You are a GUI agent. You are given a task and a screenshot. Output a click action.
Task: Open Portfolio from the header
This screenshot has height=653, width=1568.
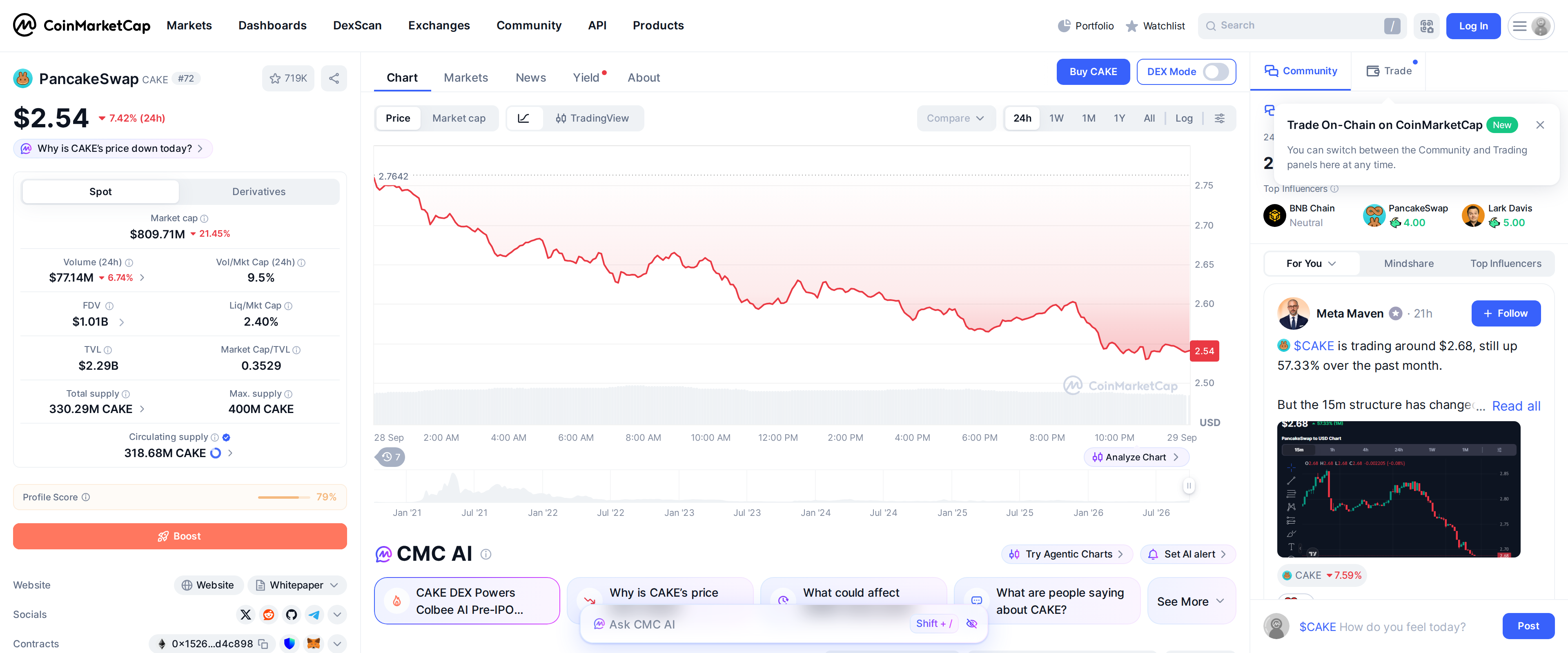pyautogui.click(x=1085, y=26)
